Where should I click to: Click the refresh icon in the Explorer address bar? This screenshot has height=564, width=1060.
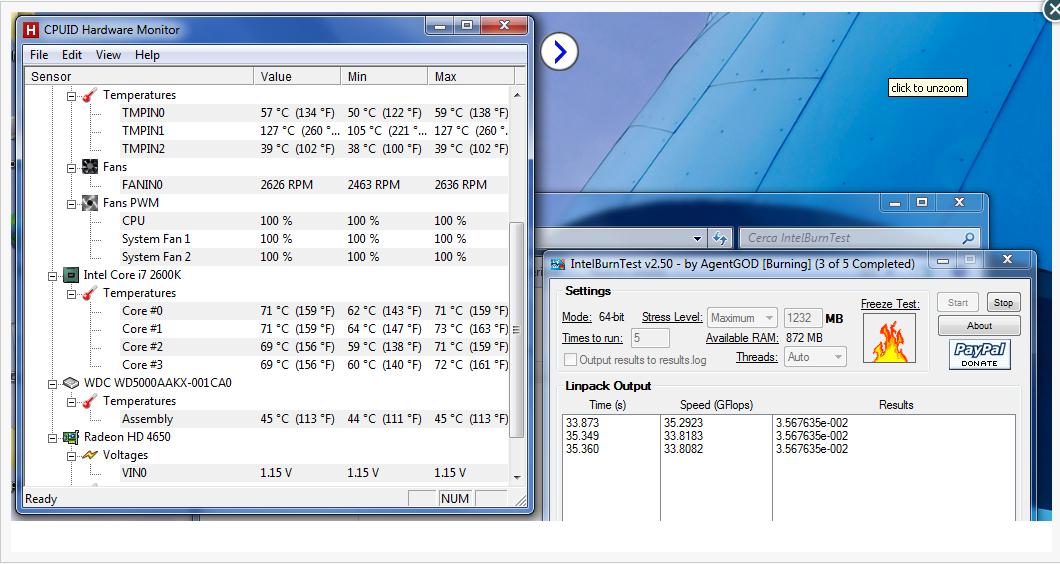pos(720,238)
